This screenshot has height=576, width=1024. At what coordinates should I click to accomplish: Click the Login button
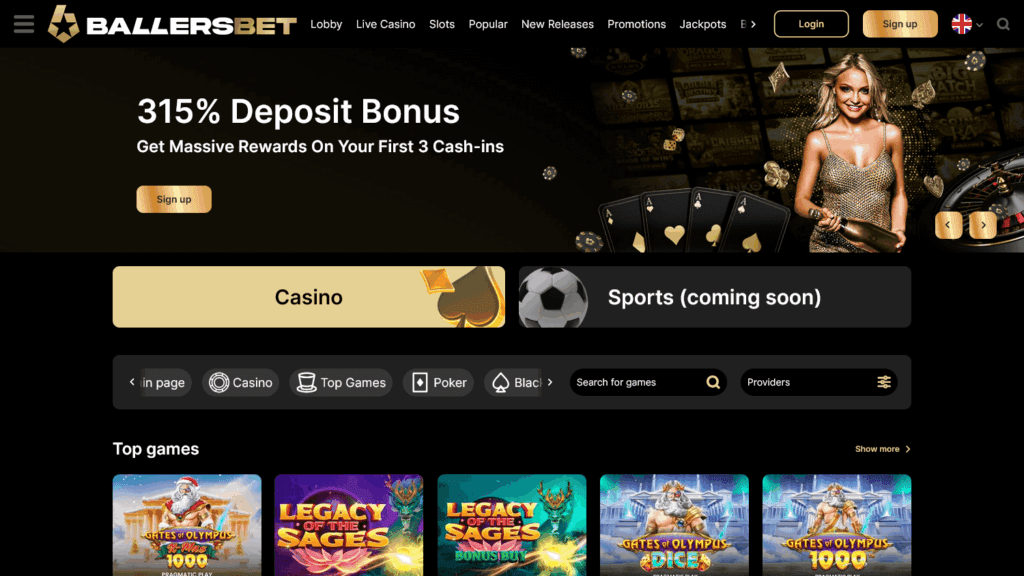click(811, 24)
